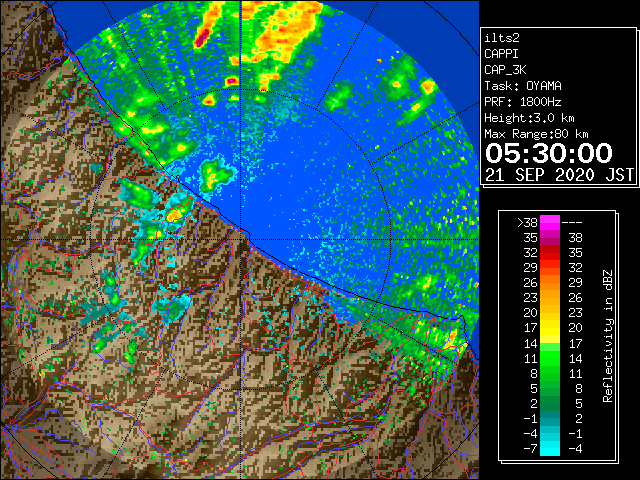Click the 'Height:3.0 km' line
Viewport: 640px width, 480px height.
(529, 118)
